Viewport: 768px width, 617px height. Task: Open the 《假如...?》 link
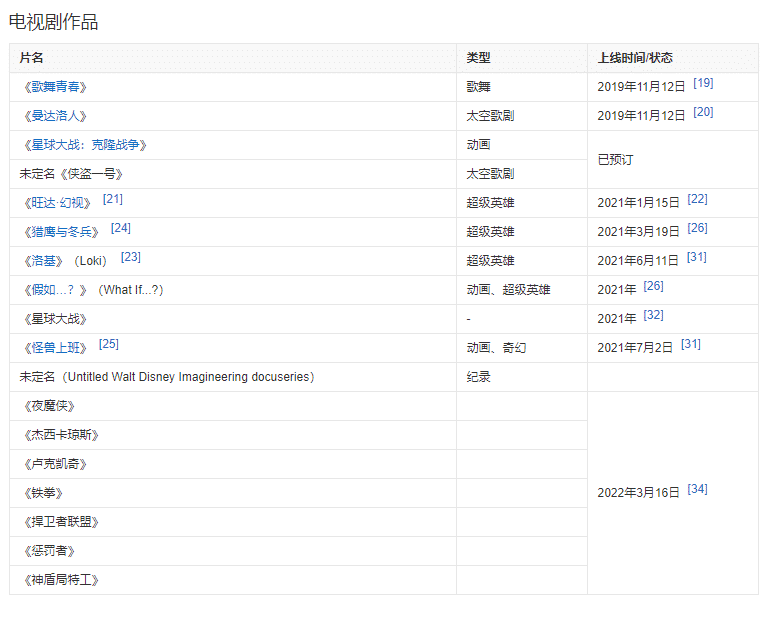point(55,290)
